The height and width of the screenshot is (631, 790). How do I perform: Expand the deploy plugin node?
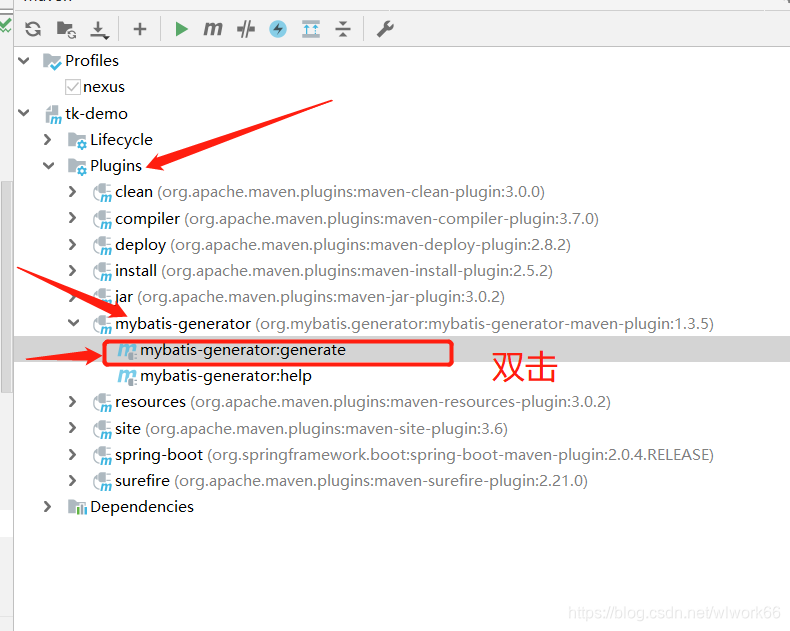[73, 244]
